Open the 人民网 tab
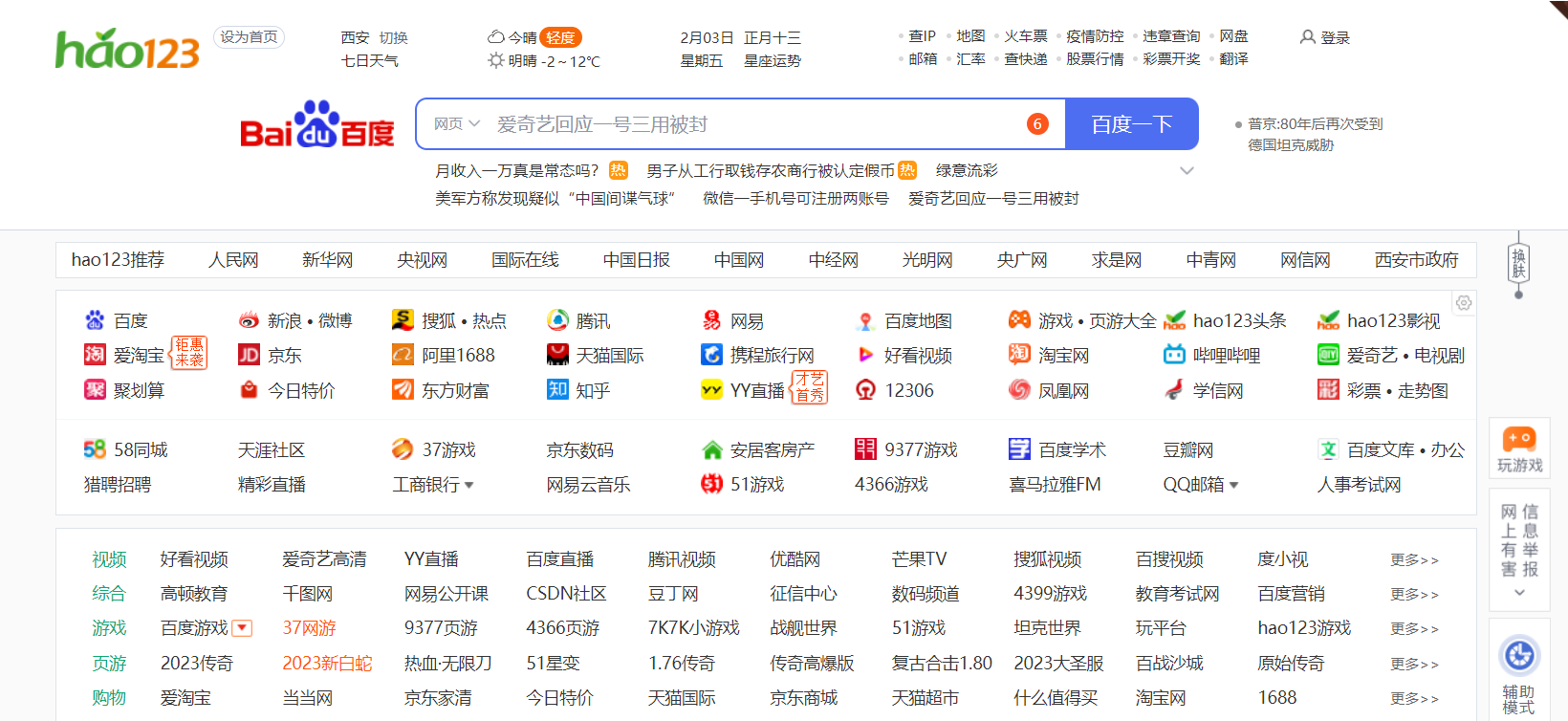 233,259
